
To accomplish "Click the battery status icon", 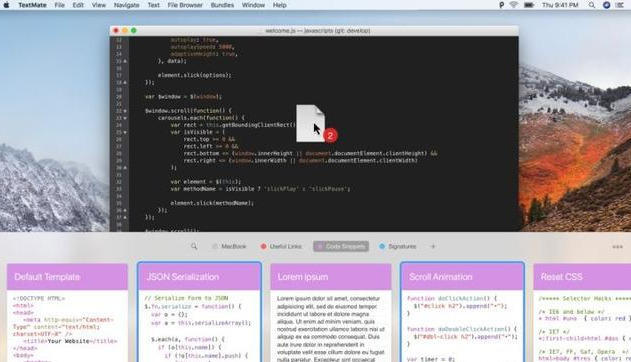I will [529, 5].
